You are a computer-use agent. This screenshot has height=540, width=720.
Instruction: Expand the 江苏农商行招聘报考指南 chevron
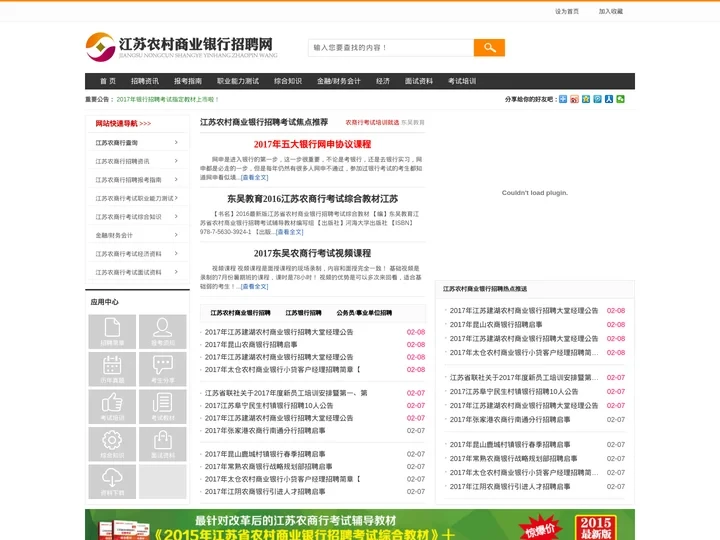[176, 180]
